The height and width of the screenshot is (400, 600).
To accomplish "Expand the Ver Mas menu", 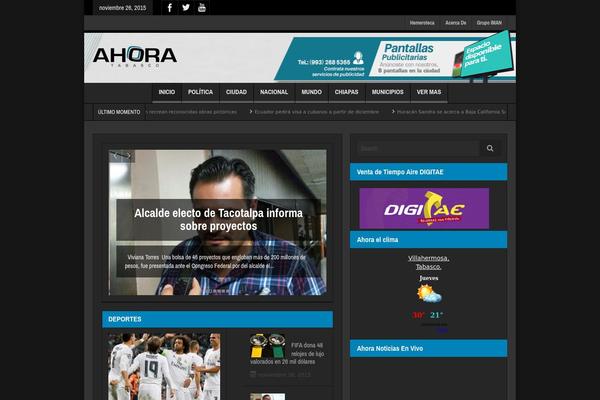I will 429,92.
